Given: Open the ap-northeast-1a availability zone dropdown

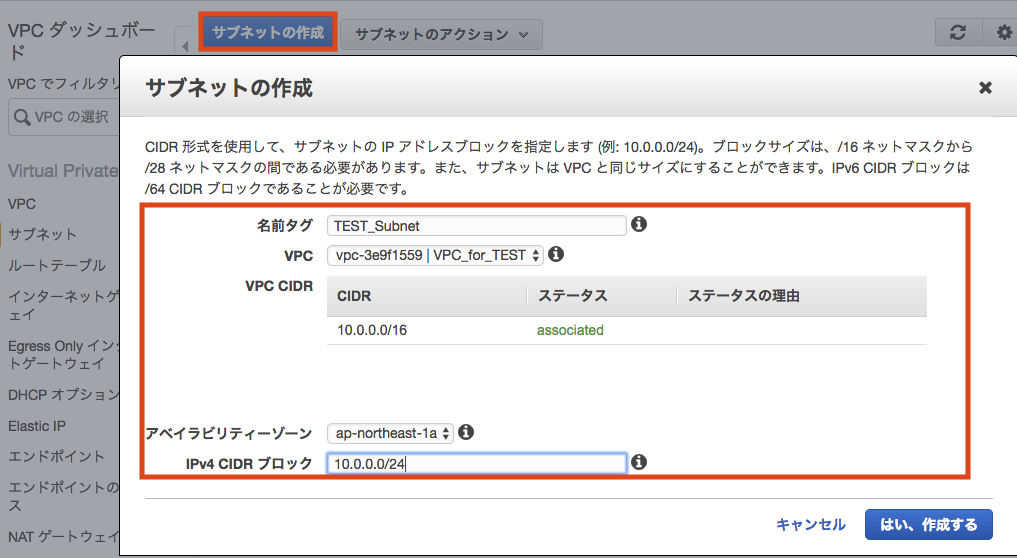Looking at the screenshot, I should click(x=390, y=433).
